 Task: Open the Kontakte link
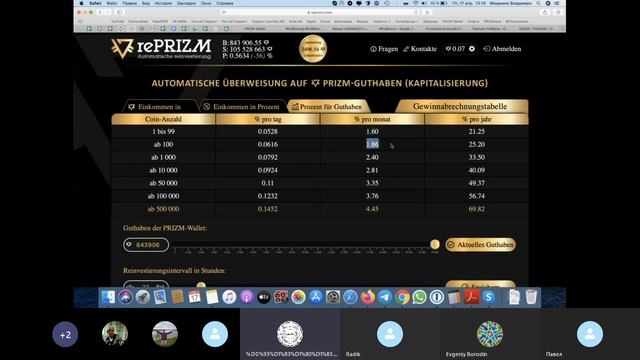tap(420, 49)
